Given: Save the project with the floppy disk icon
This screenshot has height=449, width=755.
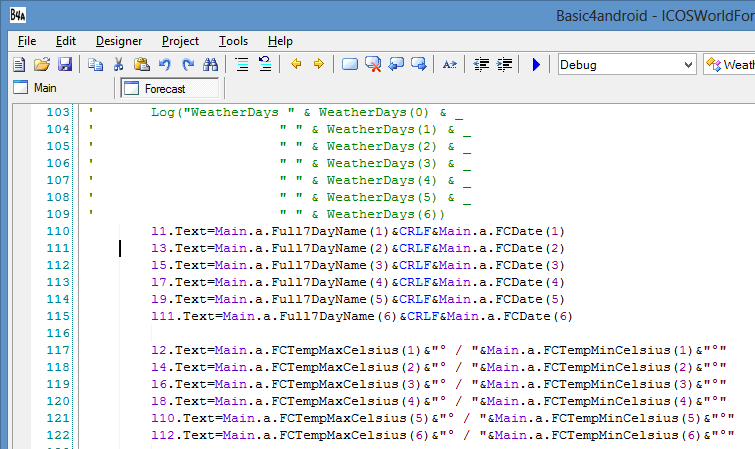Looking at the screenshot, I should pyautogui.click(x=65, y=64).
